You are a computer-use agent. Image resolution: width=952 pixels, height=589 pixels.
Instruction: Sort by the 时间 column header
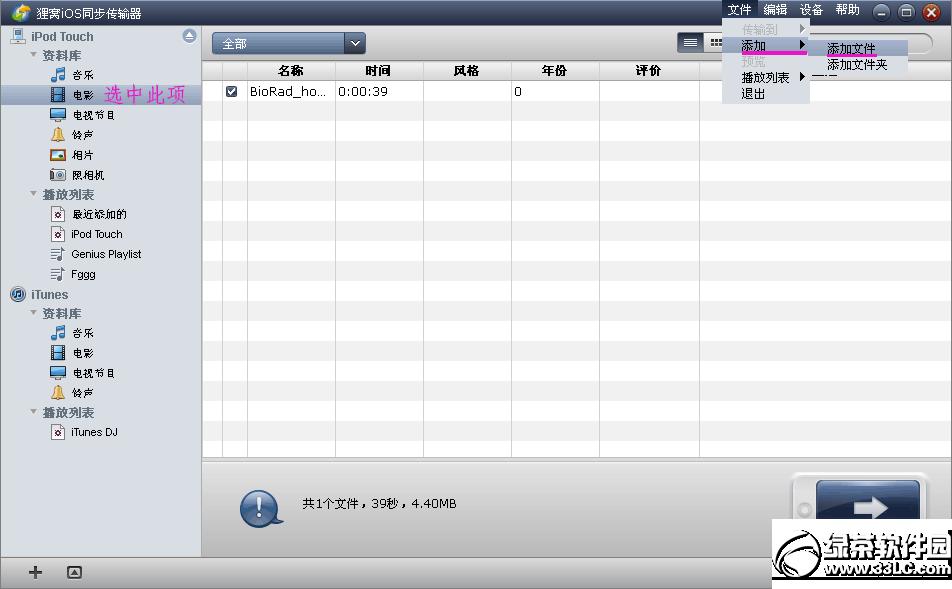(378, 70)
